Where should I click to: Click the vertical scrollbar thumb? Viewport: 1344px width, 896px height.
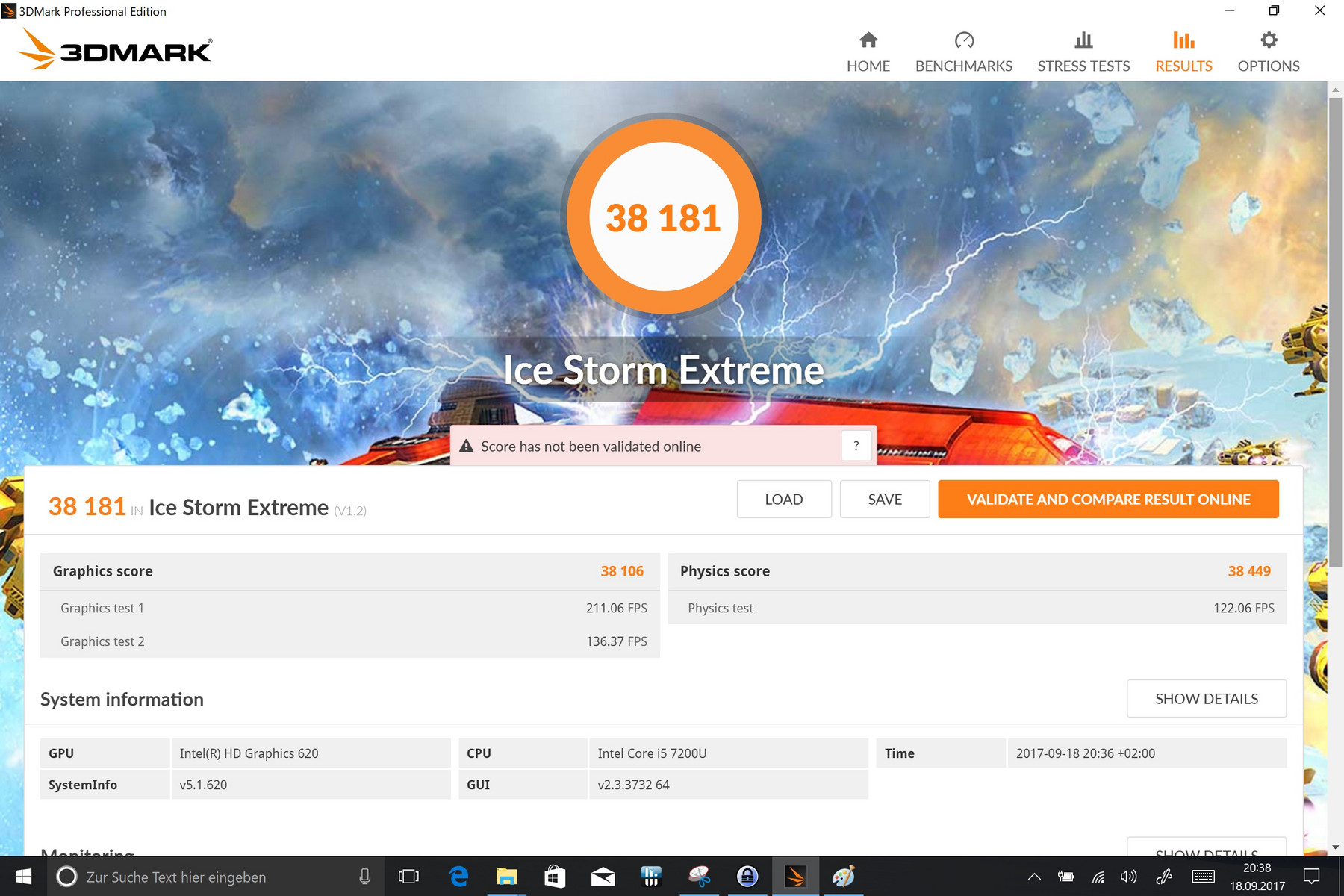[1335, 329]
